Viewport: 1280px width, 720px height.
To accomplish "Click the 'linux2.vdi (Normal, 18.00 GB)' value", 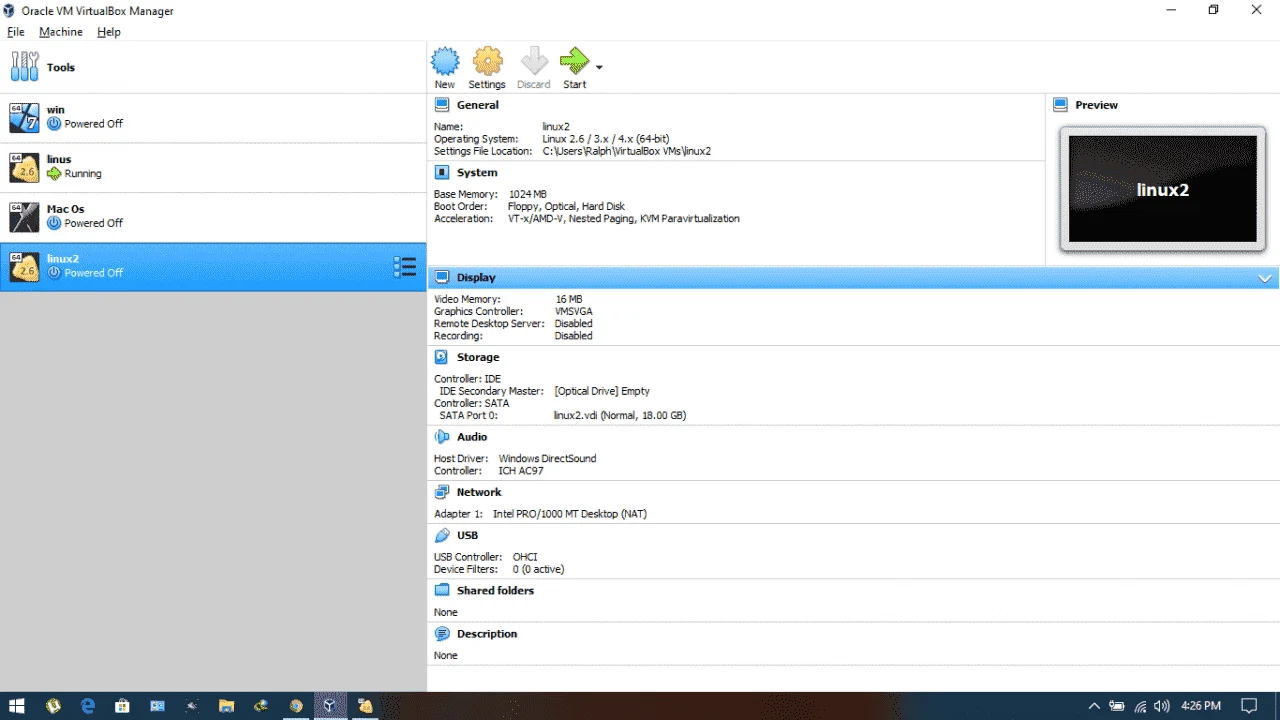I will point(620,415).
